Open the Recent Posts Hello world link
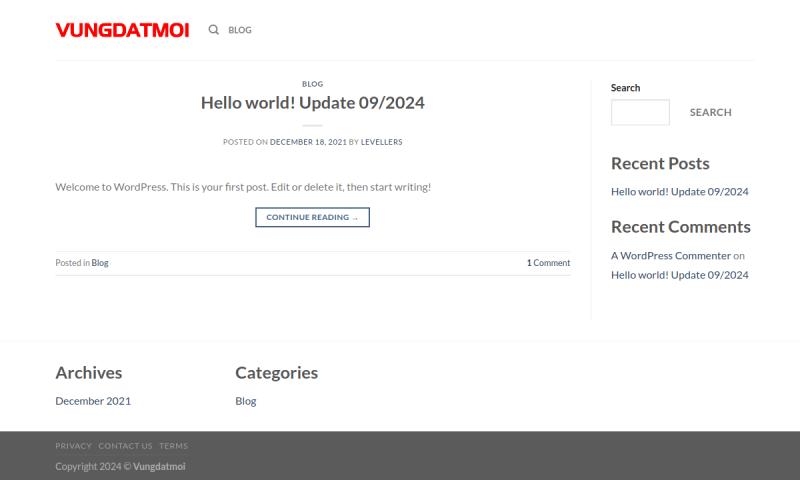800x480 pixels. [680, 191]
